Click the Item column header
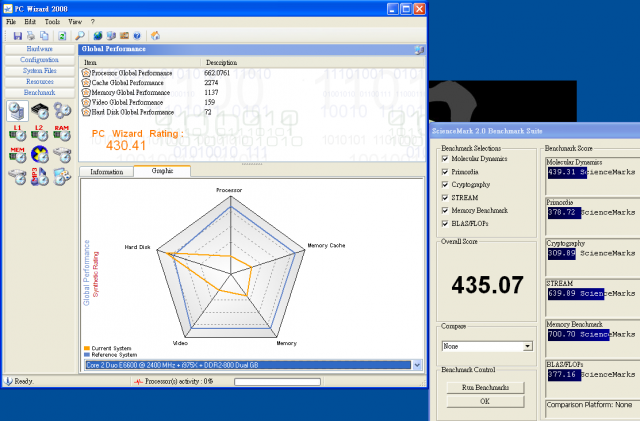 (140, 62)
